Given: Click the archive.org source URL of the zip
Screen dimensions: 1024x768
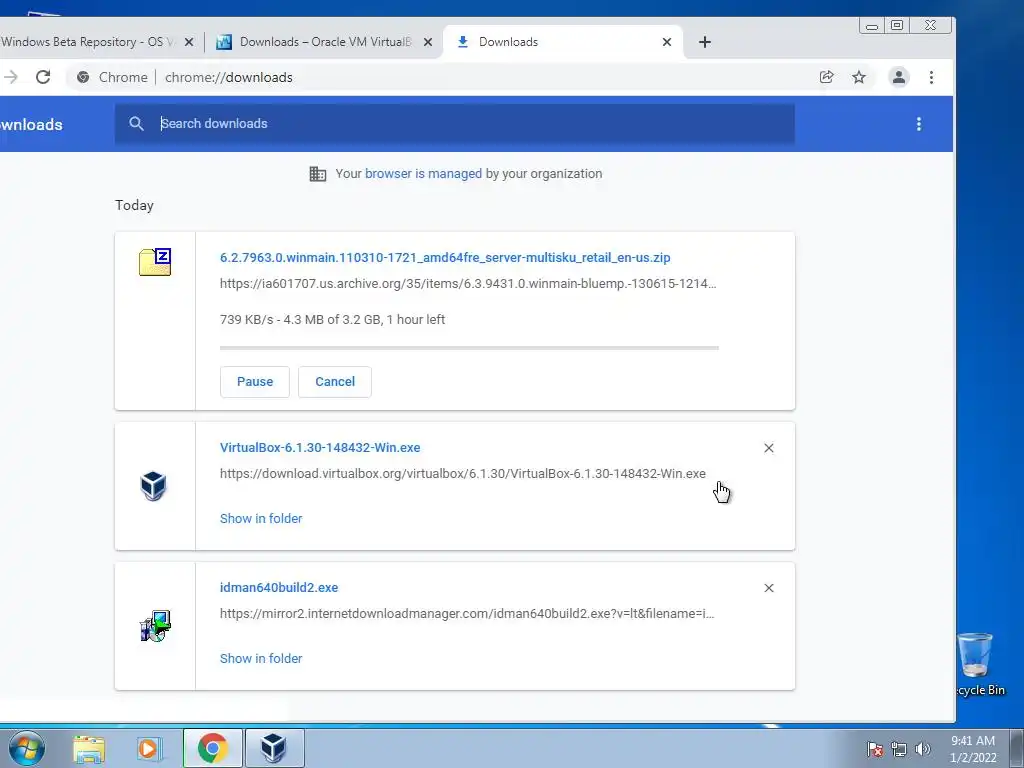Looking at the screenshot, I should [468, 283].
